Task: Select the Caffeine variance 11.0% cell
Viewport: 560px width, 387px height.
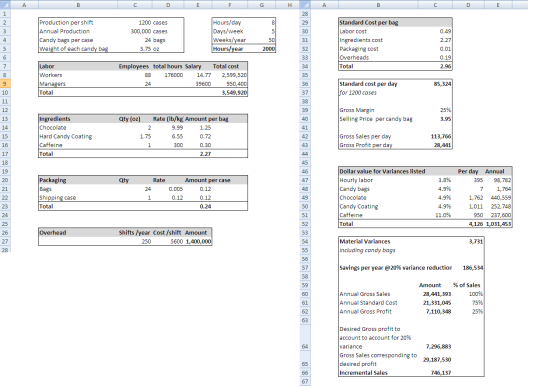Action: click(435, 215)
